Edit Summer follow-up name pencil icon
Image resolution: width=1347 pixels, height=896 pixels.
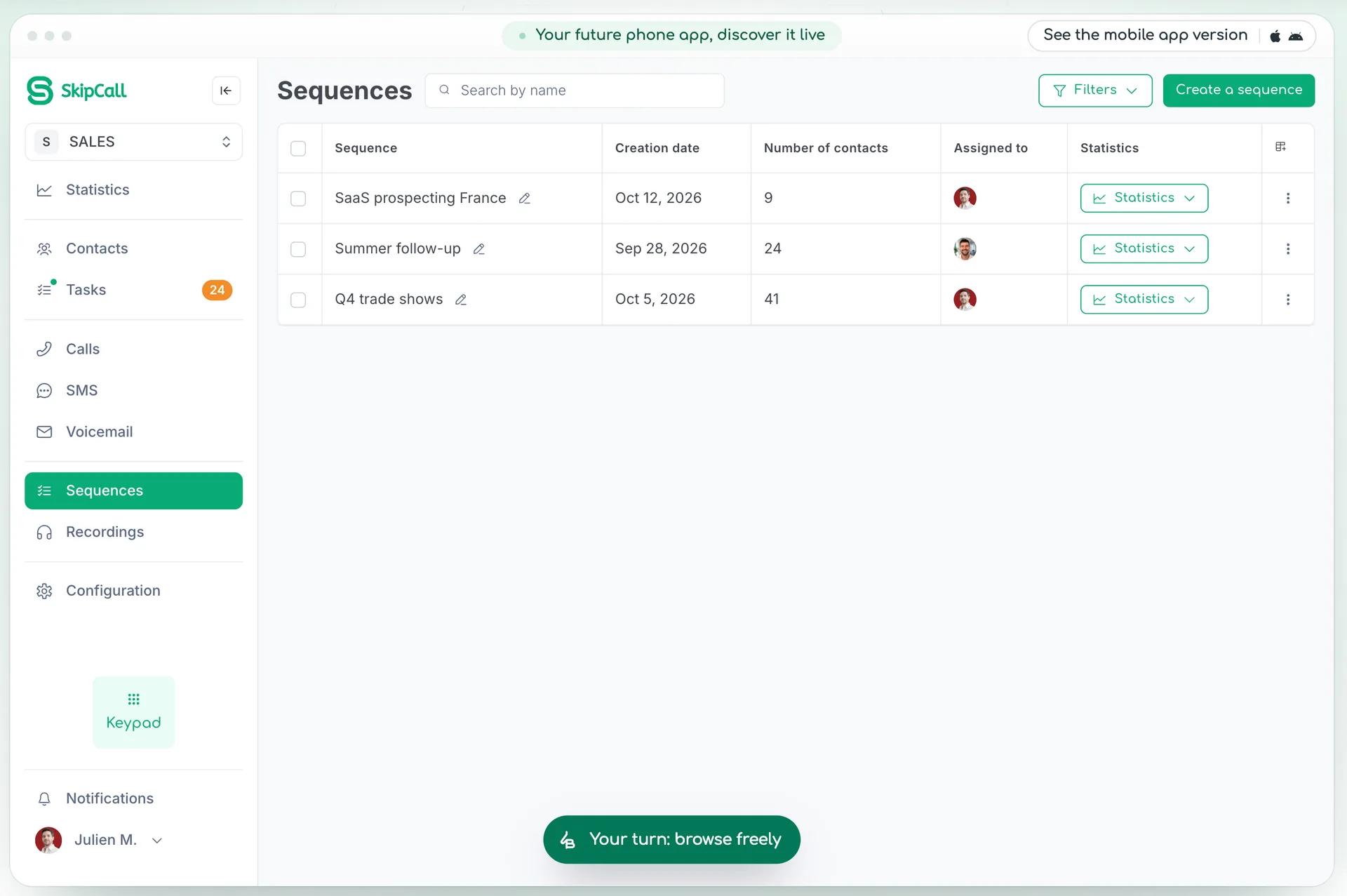pyautogui.click(x=479, y=249)
